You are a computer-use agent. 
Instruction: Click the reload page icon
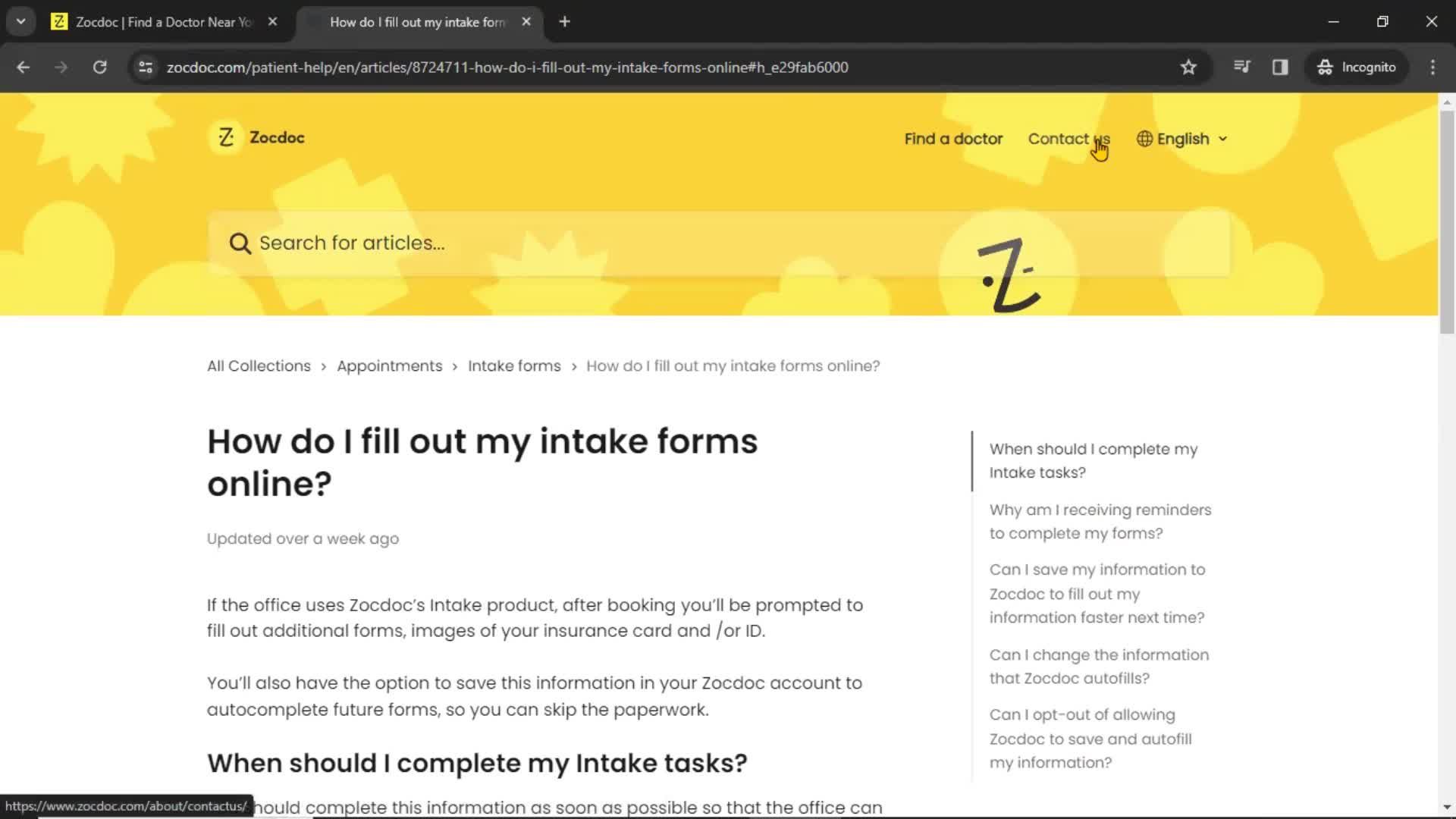tap(99, 67)
